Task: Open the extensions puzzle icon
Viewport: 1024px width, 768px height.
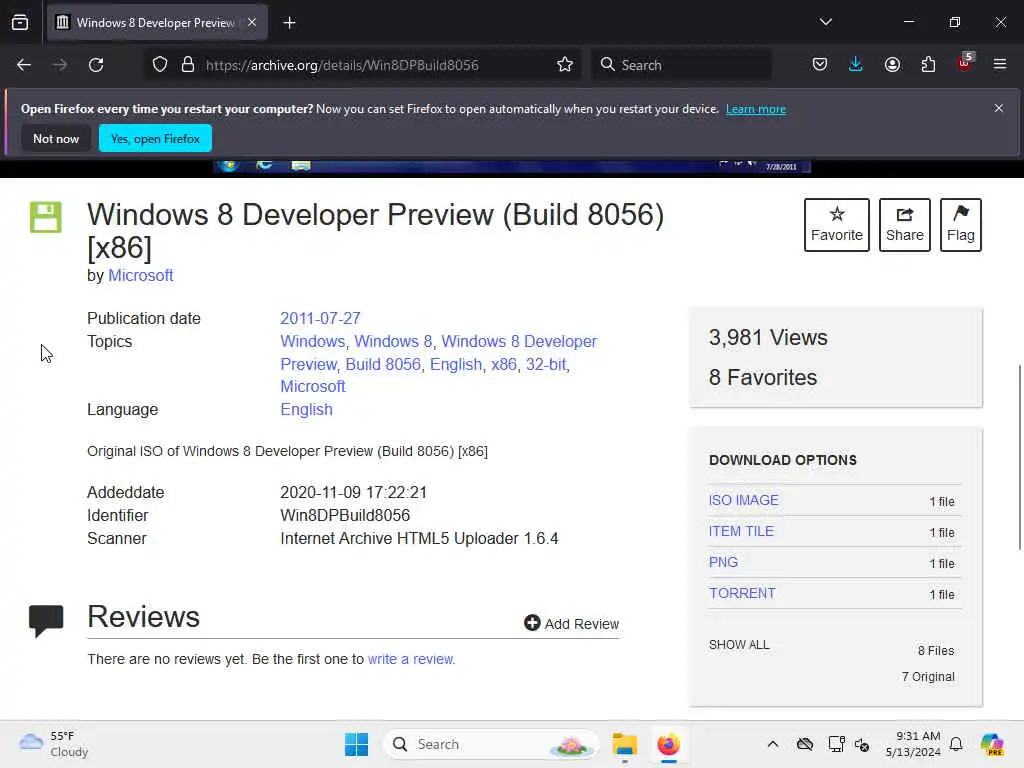Action: click(x=928, y=65)
